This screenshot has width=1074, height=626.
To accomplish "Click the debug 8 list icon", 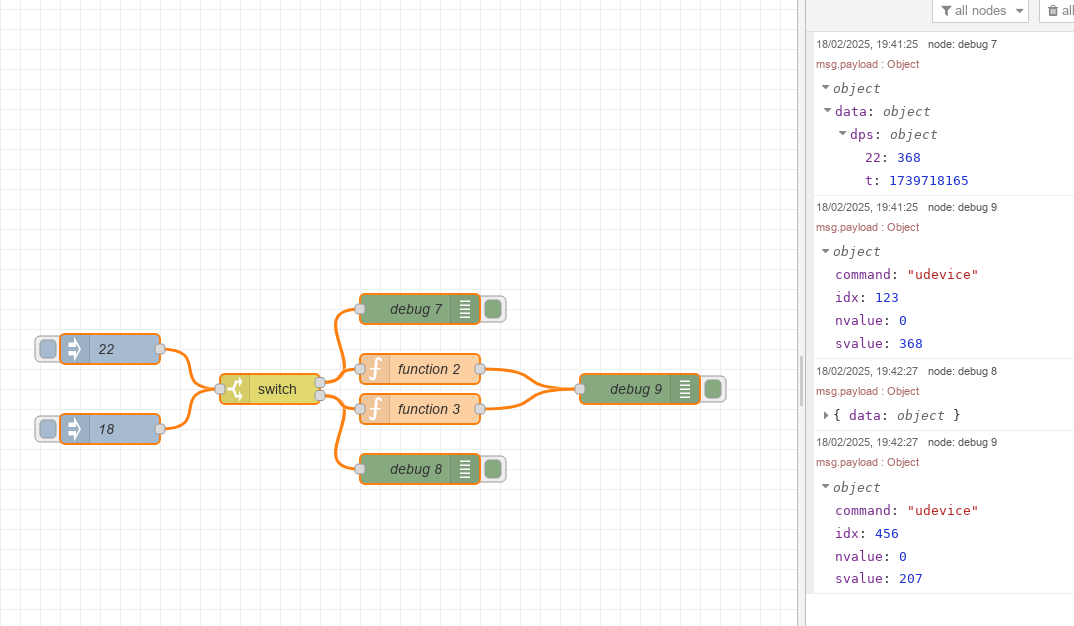I will click(465, 469).
